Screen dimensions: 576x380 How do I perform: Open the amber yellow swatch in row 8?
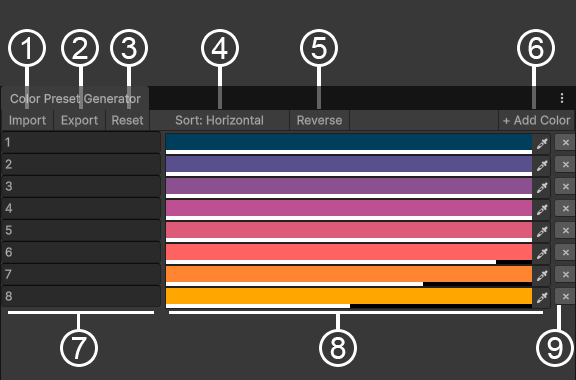pos(349,298)
